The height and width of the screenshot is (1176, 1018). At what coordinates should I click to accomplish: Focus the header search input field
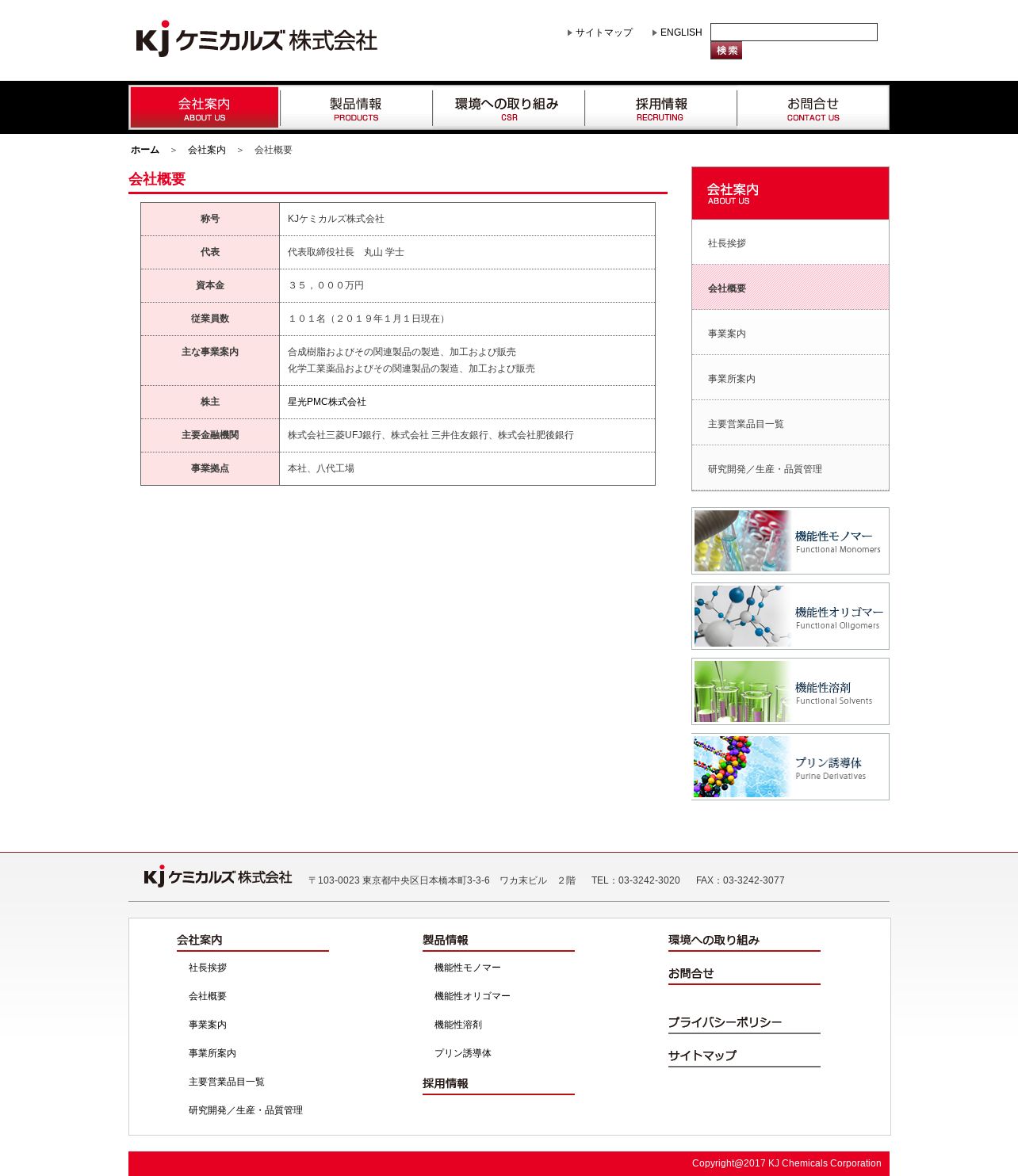coord(794,32)
